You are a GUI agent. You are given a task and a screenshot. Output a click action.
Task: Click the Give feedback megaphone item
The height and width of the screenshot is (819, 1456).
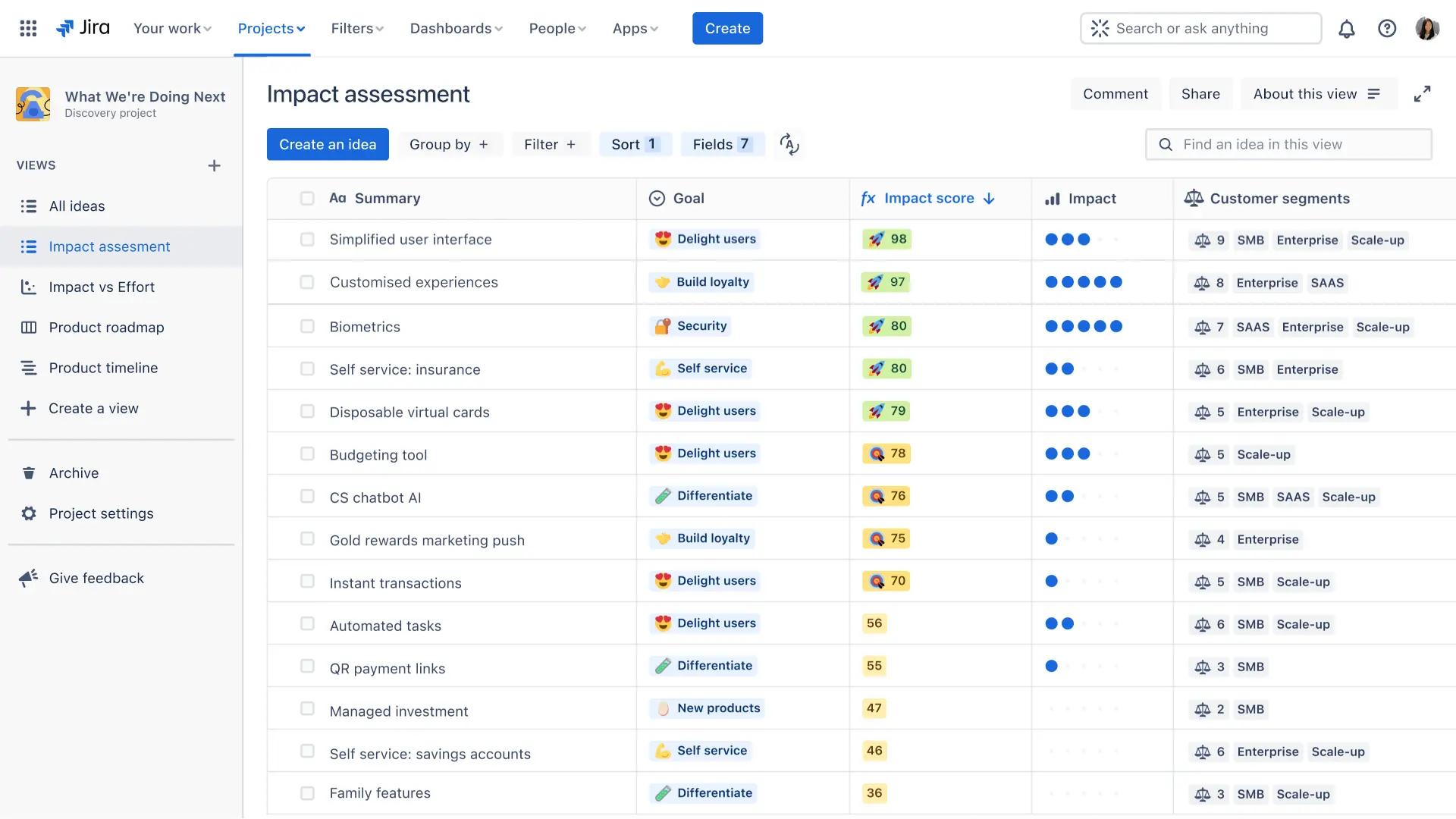[96, 579]
